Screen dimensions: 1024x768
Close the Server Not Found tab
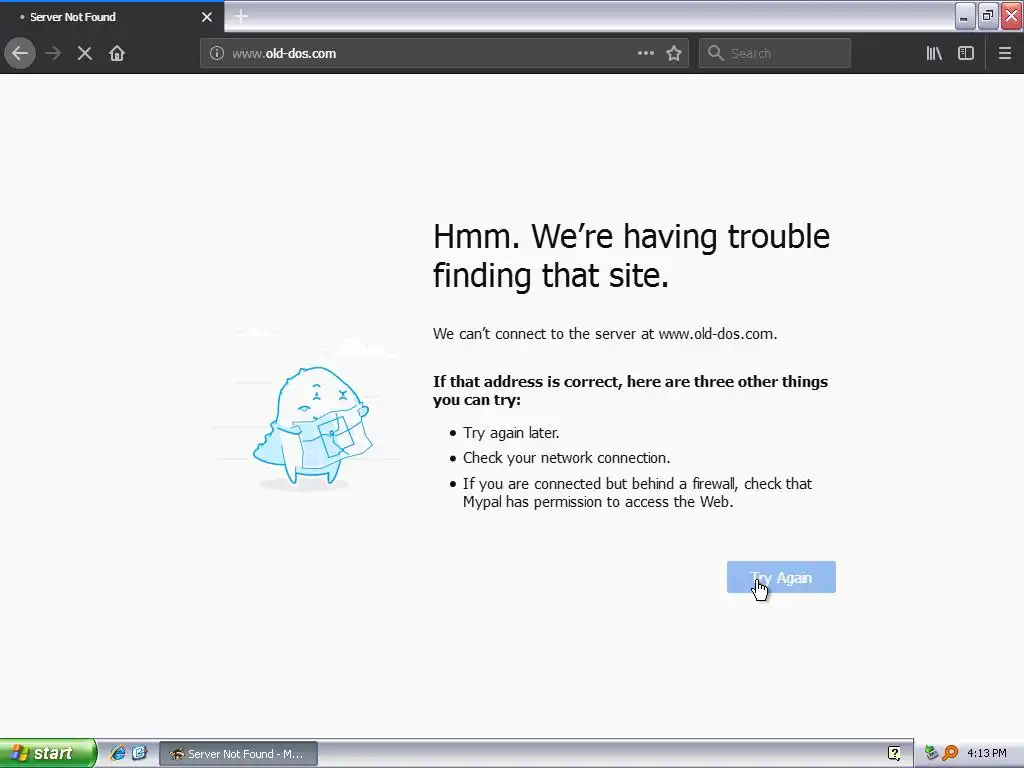tap(207, 17)
